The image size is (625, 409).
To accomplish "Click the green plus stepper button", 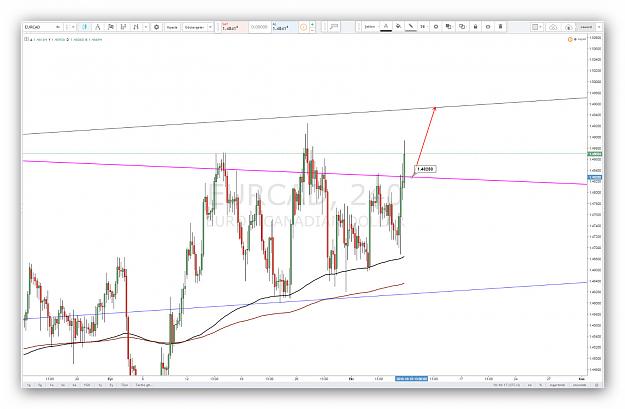I will pyautogui.click(x=312, y=24).
